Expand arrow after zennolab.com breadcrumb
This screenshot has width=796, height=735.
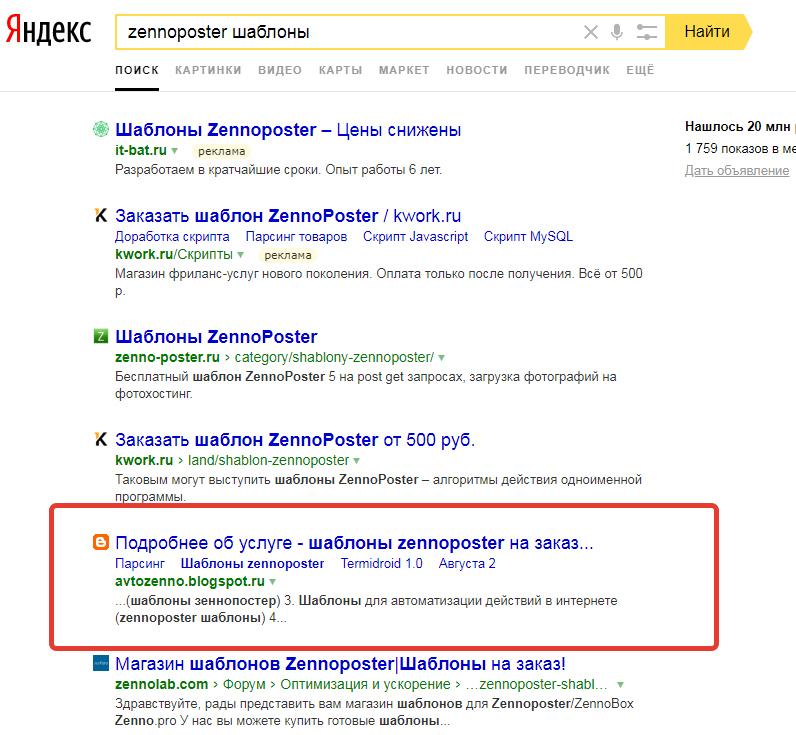coord(620,685)
